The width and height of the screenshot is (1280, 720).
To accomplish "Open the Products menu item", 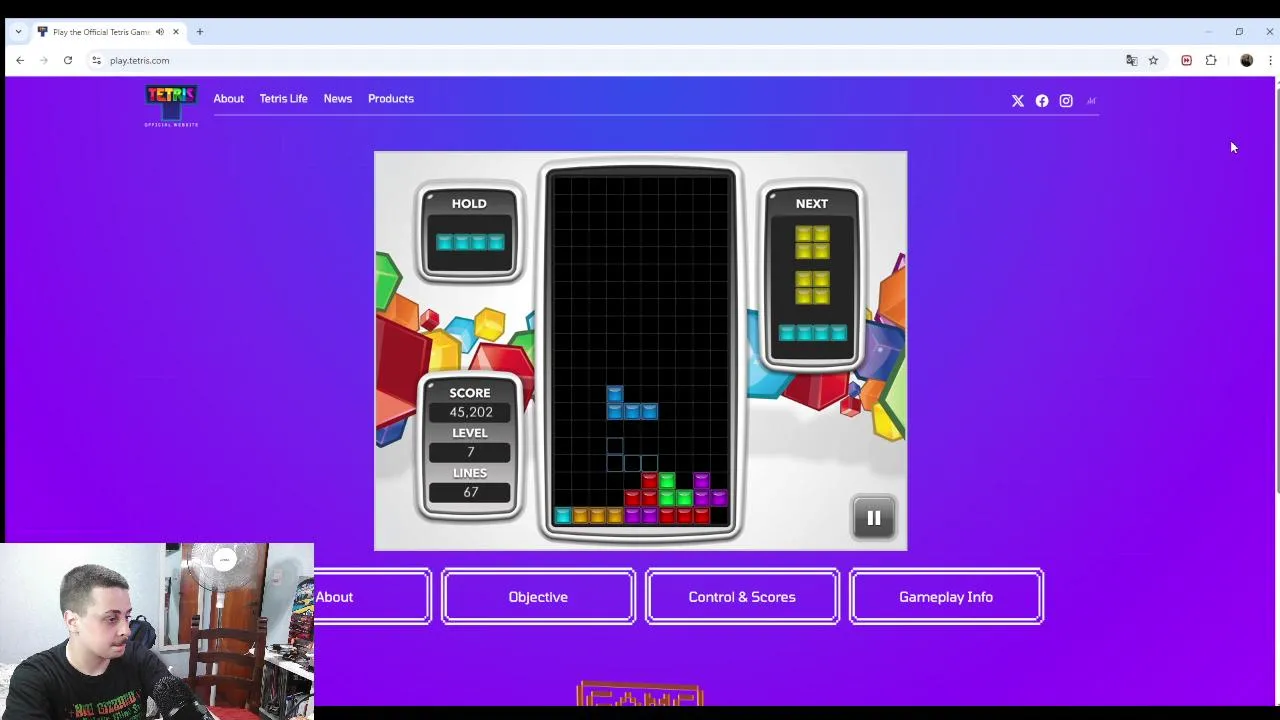I will 390,99.
